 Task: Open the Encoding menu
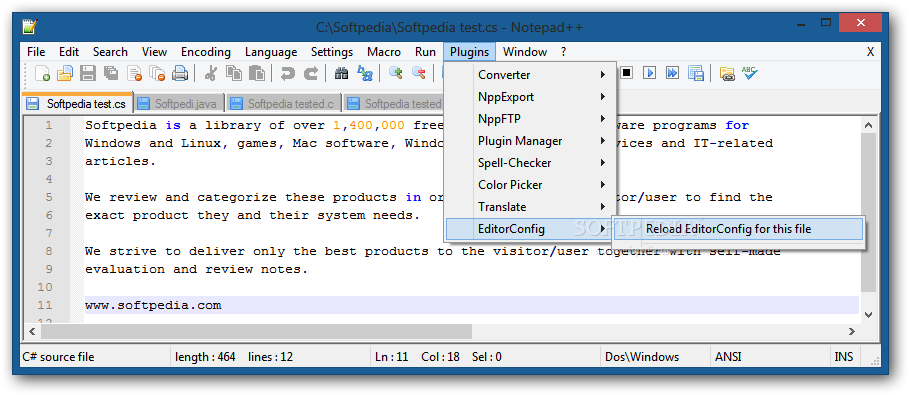(206, 52)
